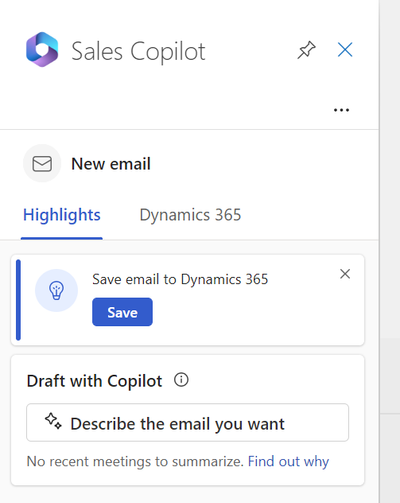
Task: Click the Save email to Dynamics 365 text
Action: click(180, 279)
